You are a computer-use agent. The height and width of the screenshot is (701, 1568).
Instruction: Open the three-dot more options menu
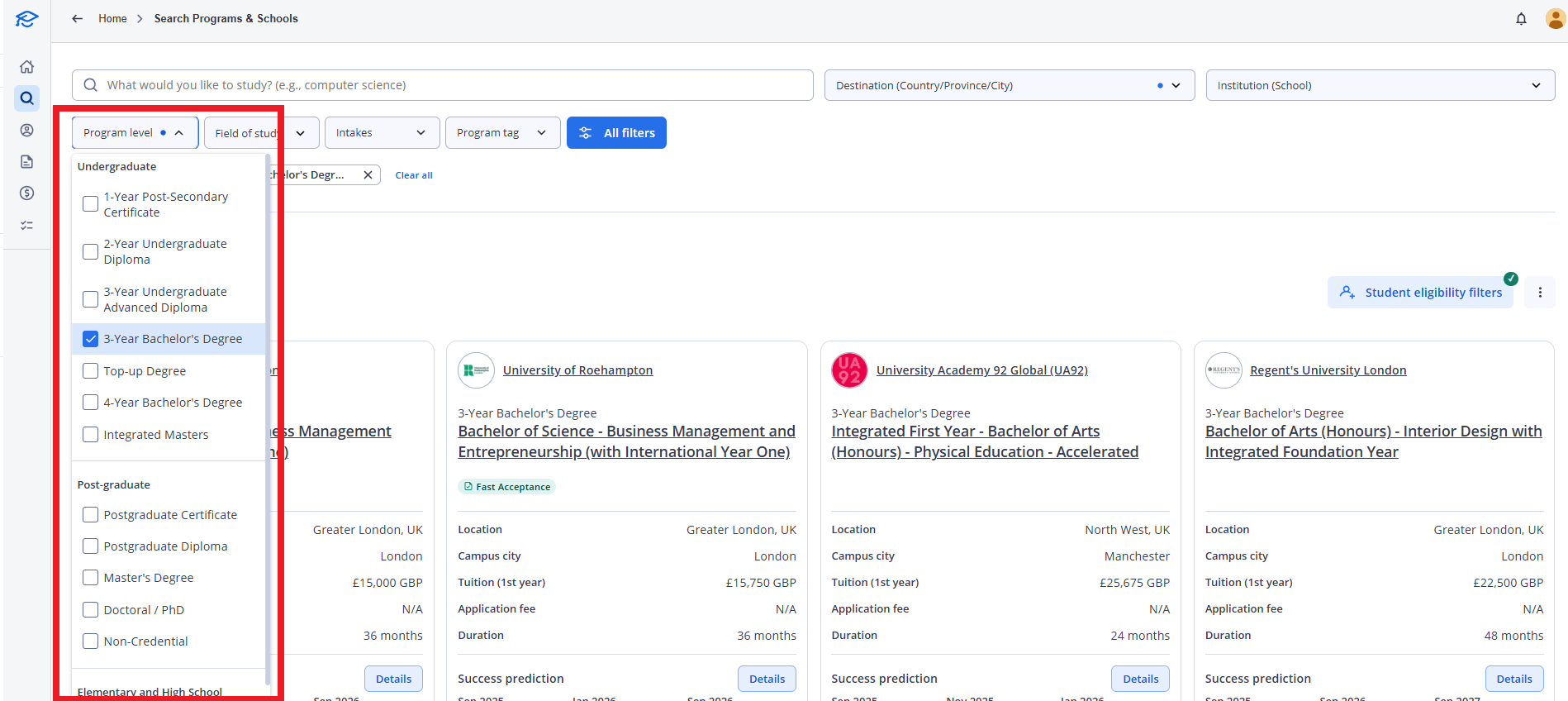1540,293
